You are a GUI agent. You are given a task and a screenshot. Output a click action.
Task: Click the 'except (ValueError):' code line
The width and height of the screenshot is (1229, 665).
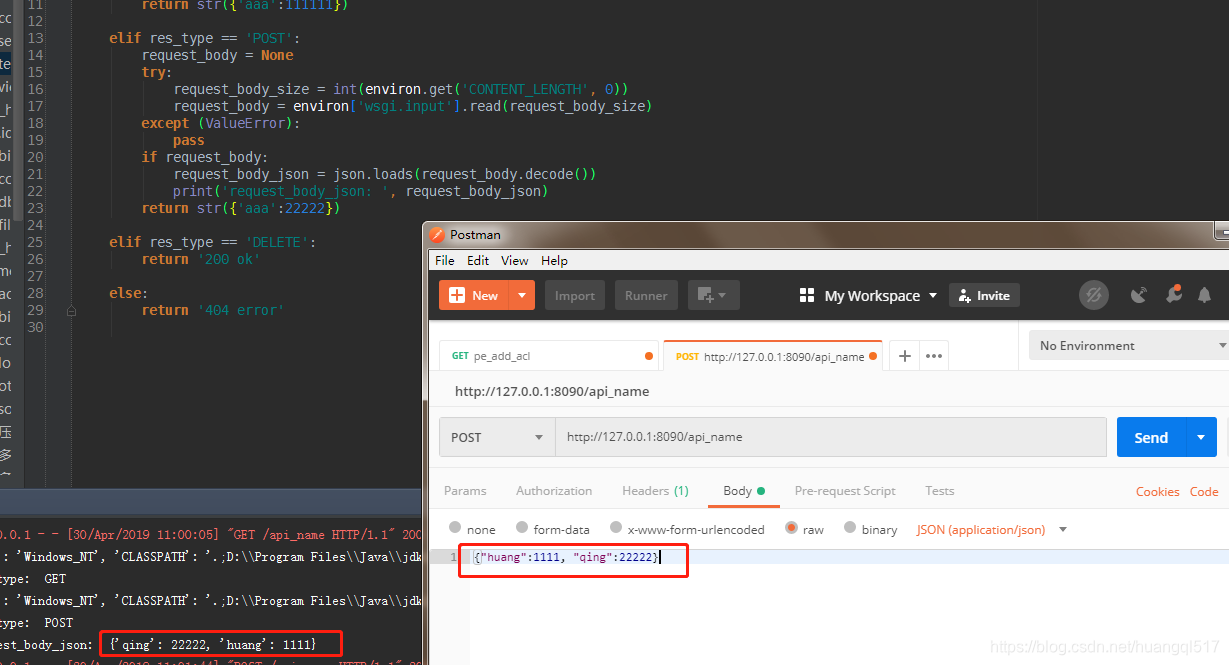[220, 123]
